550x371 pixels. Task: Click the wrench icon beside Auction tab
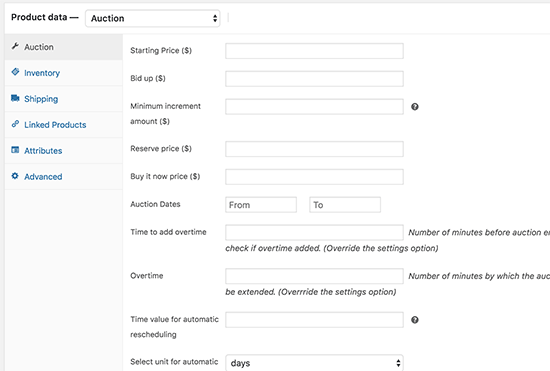coord(15,46)
